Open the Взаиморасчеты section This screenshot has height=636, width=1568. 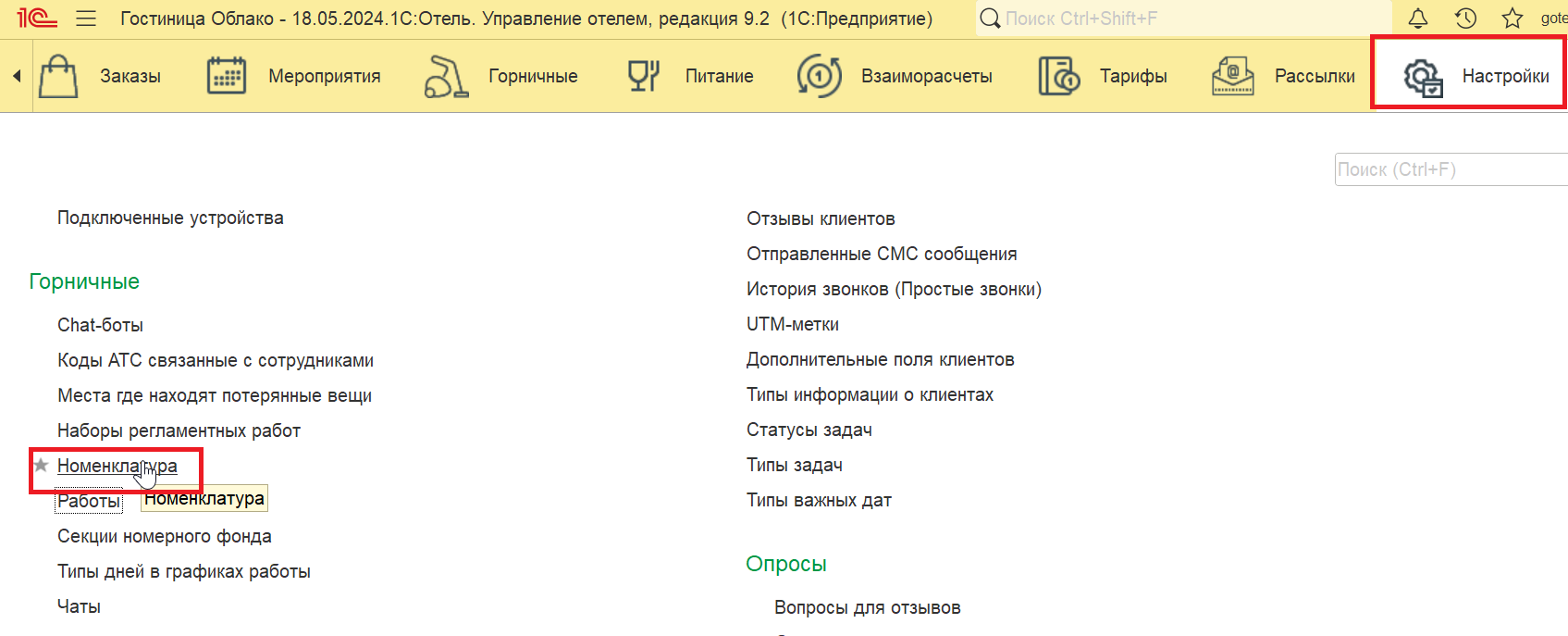pyautogui.click(x=927, y=76)
